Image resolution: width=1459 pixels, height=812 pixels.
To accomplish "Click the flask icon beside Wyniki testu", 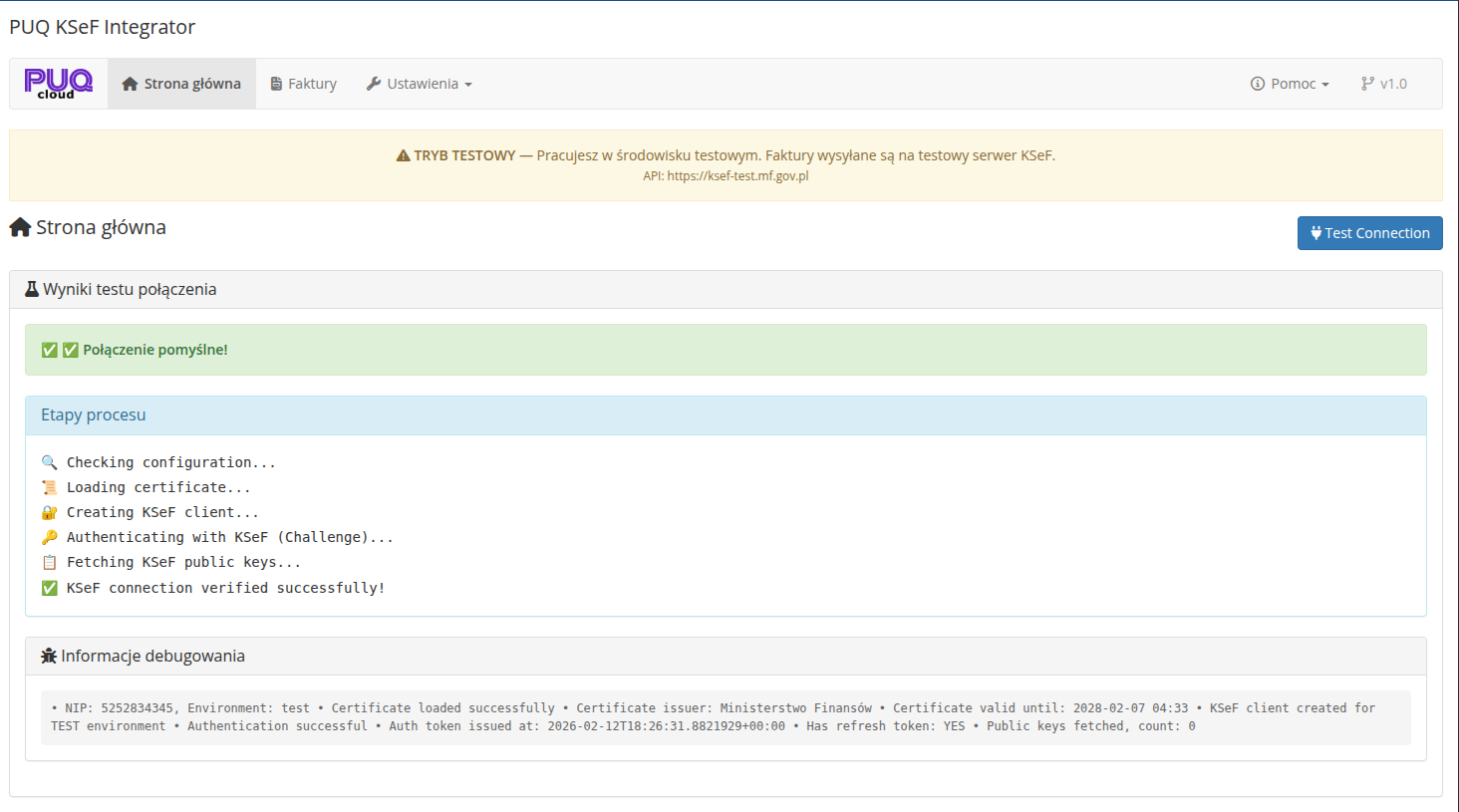I will point(32,290).
